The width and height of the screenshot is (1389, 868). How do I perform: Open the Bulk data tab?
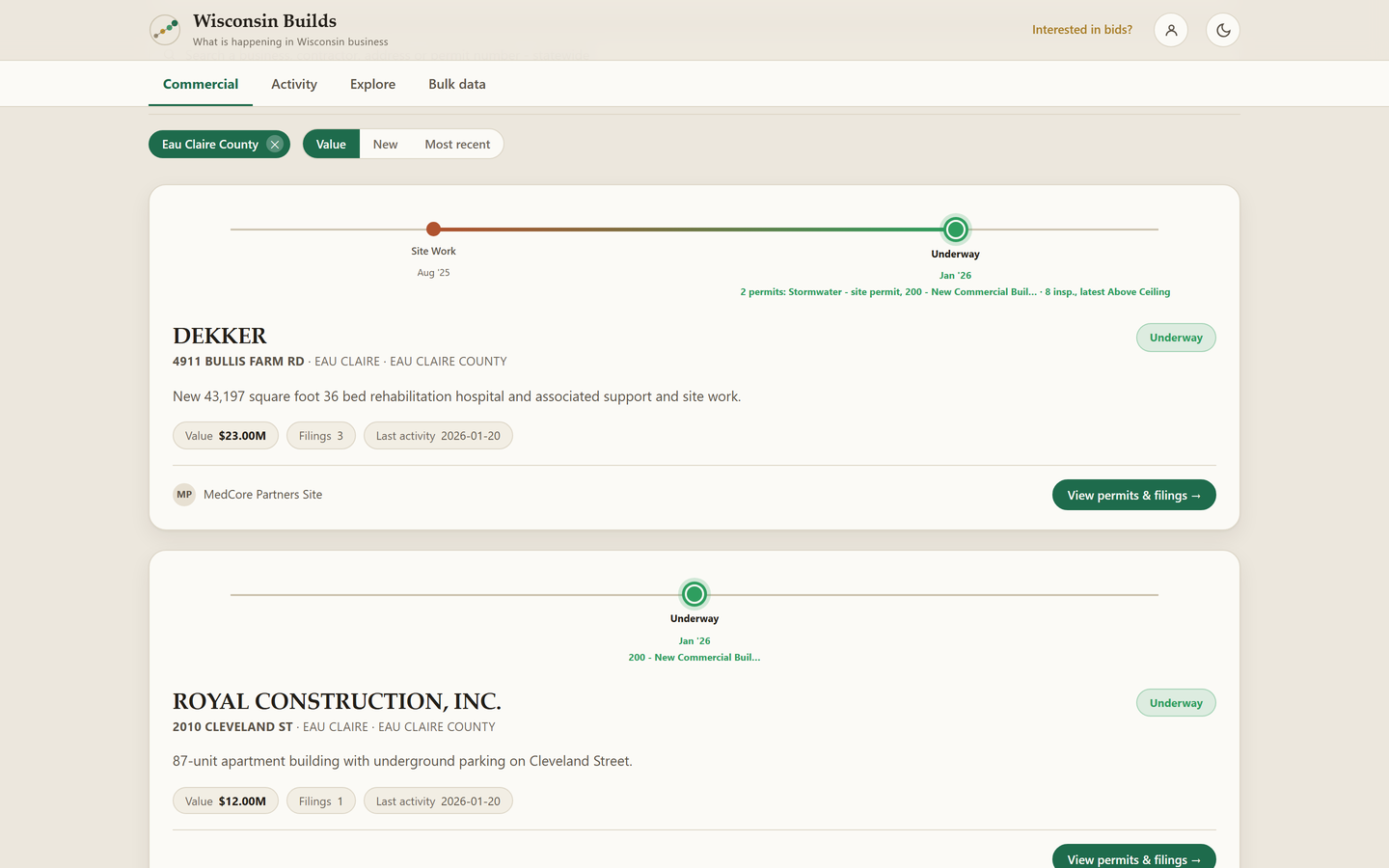coord(457,84)
